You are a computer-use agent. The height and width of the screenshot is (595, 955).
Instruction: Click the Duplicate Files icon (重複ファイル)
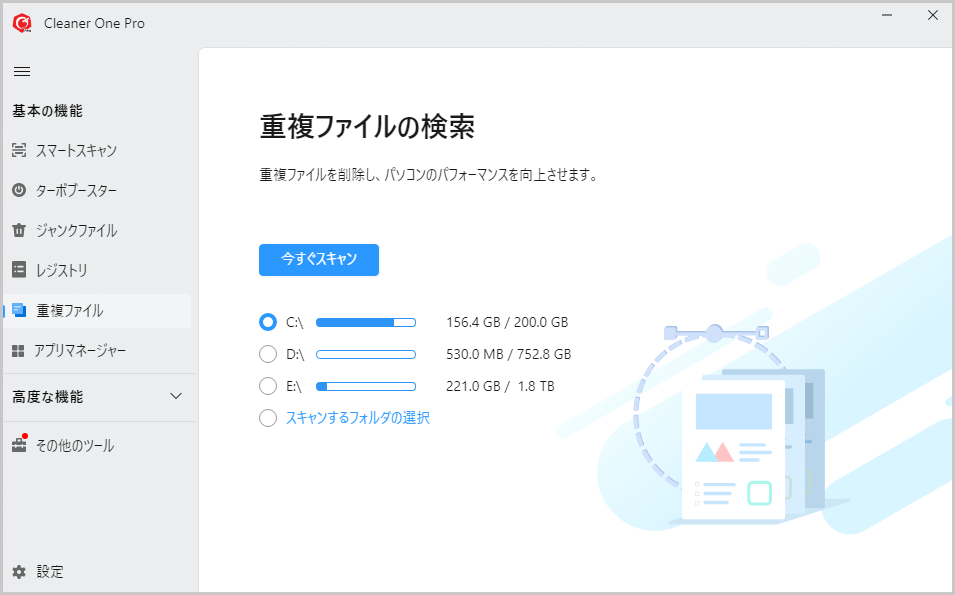[19, 311]
